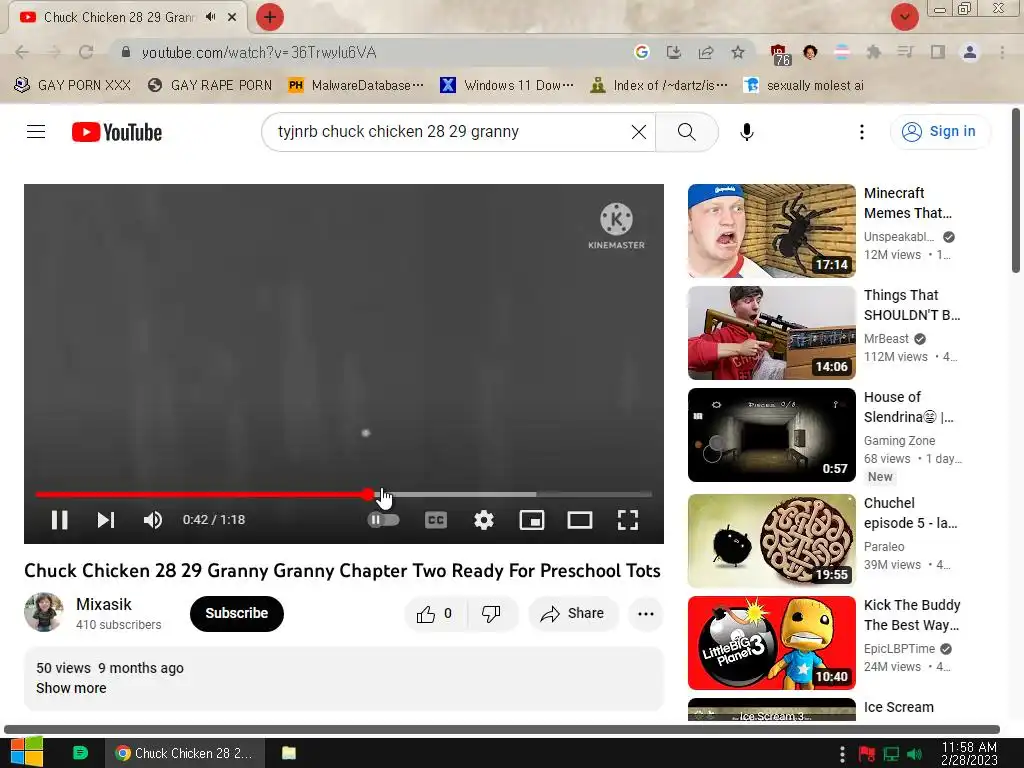The height and width of the screenshot is (768, 1024).
Task: Open YouTube settings three-dot menu
Action: 862,132
